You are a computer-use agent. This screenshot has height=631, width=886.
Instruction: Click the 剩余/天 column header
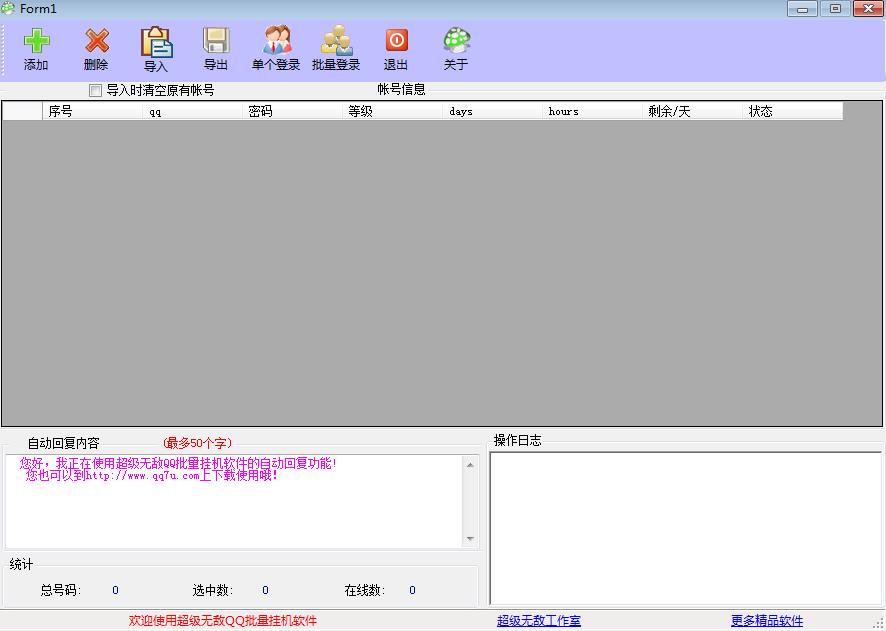[x=692, y=111]
